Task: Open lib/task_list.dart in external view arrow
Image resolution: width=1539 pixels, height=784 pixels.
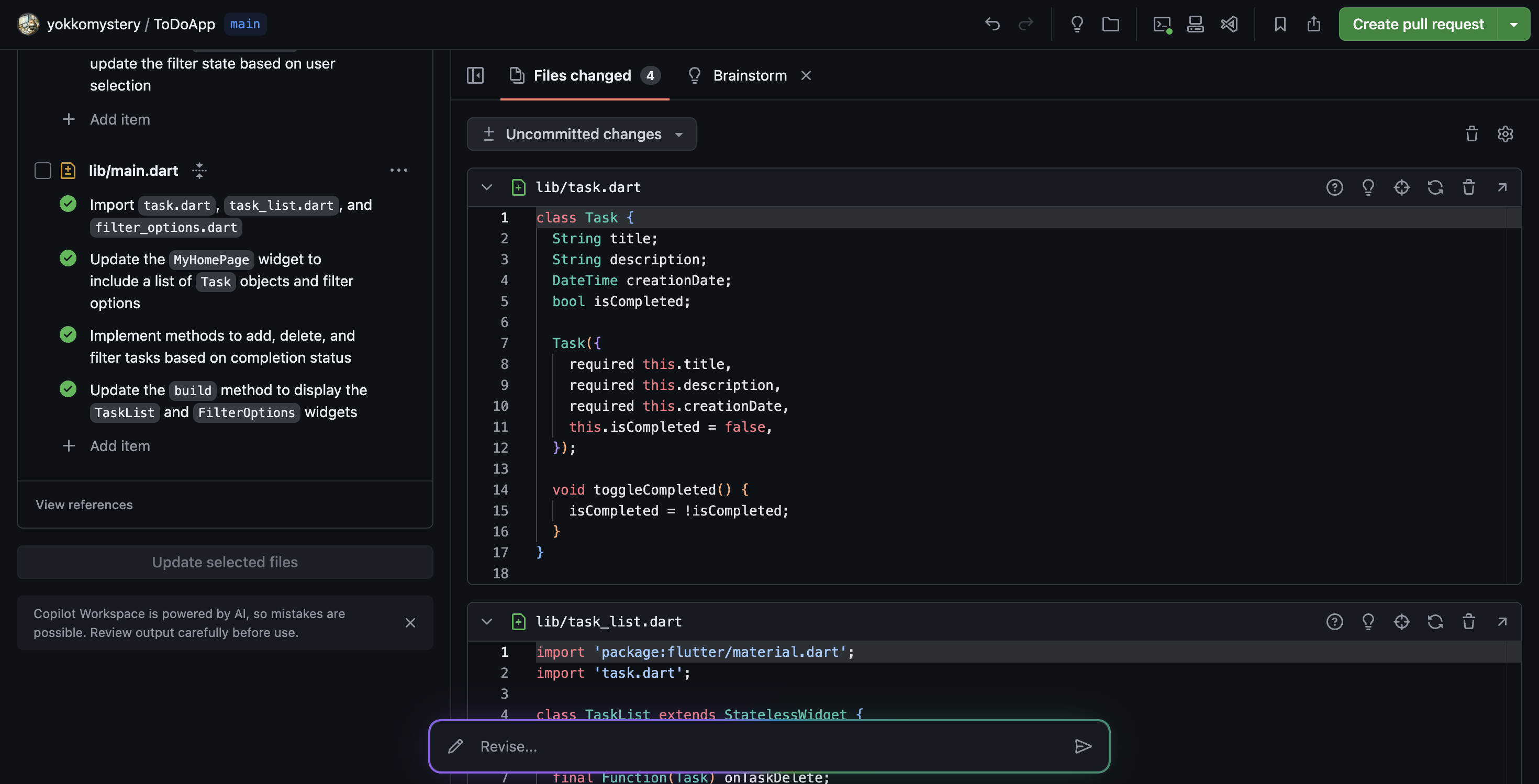Action: click(x=1502, y=622)
